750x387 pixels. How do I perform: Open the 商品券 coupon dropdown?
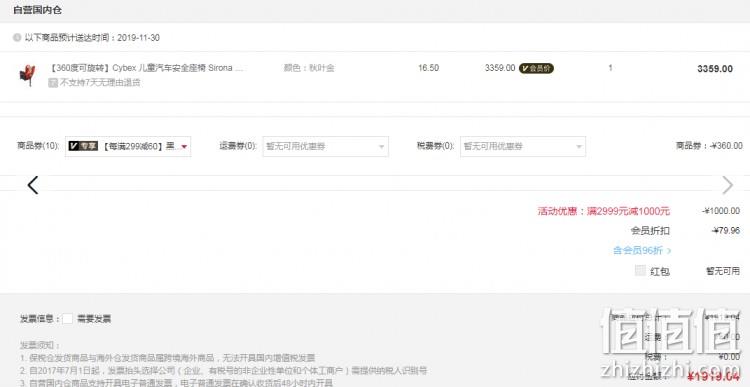click(x=128, y=146)
